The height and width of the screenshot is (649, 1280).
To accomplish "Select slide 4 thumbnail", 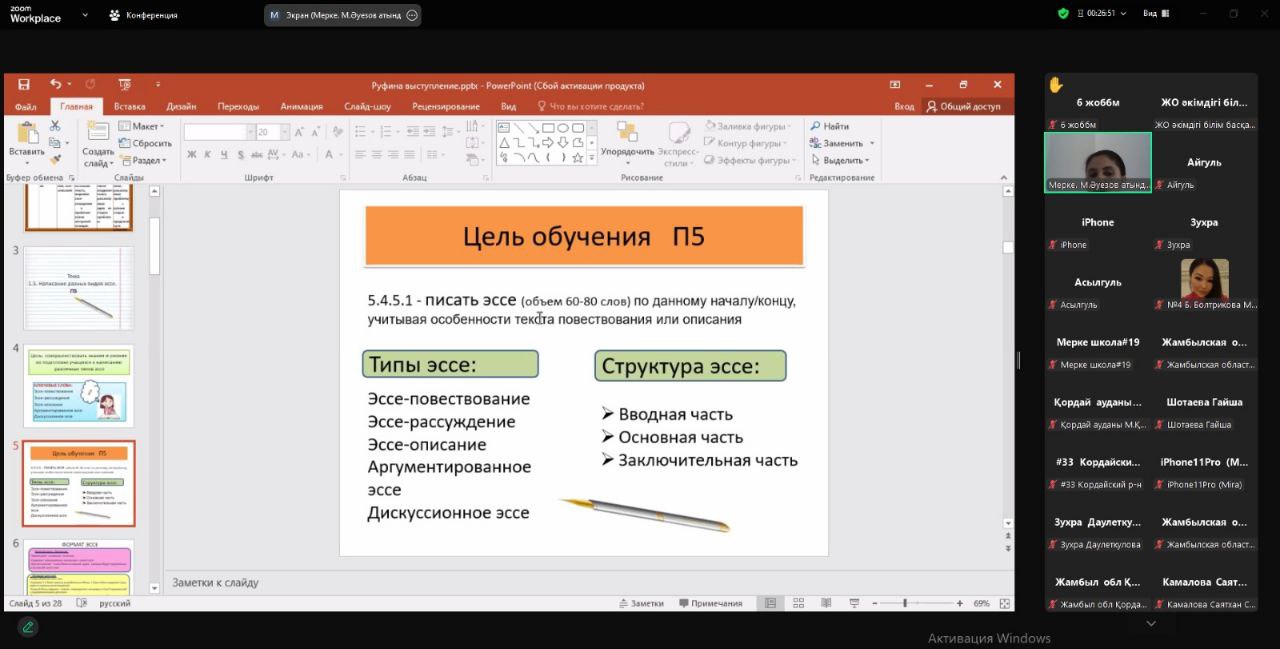I will tap(78, 385).
